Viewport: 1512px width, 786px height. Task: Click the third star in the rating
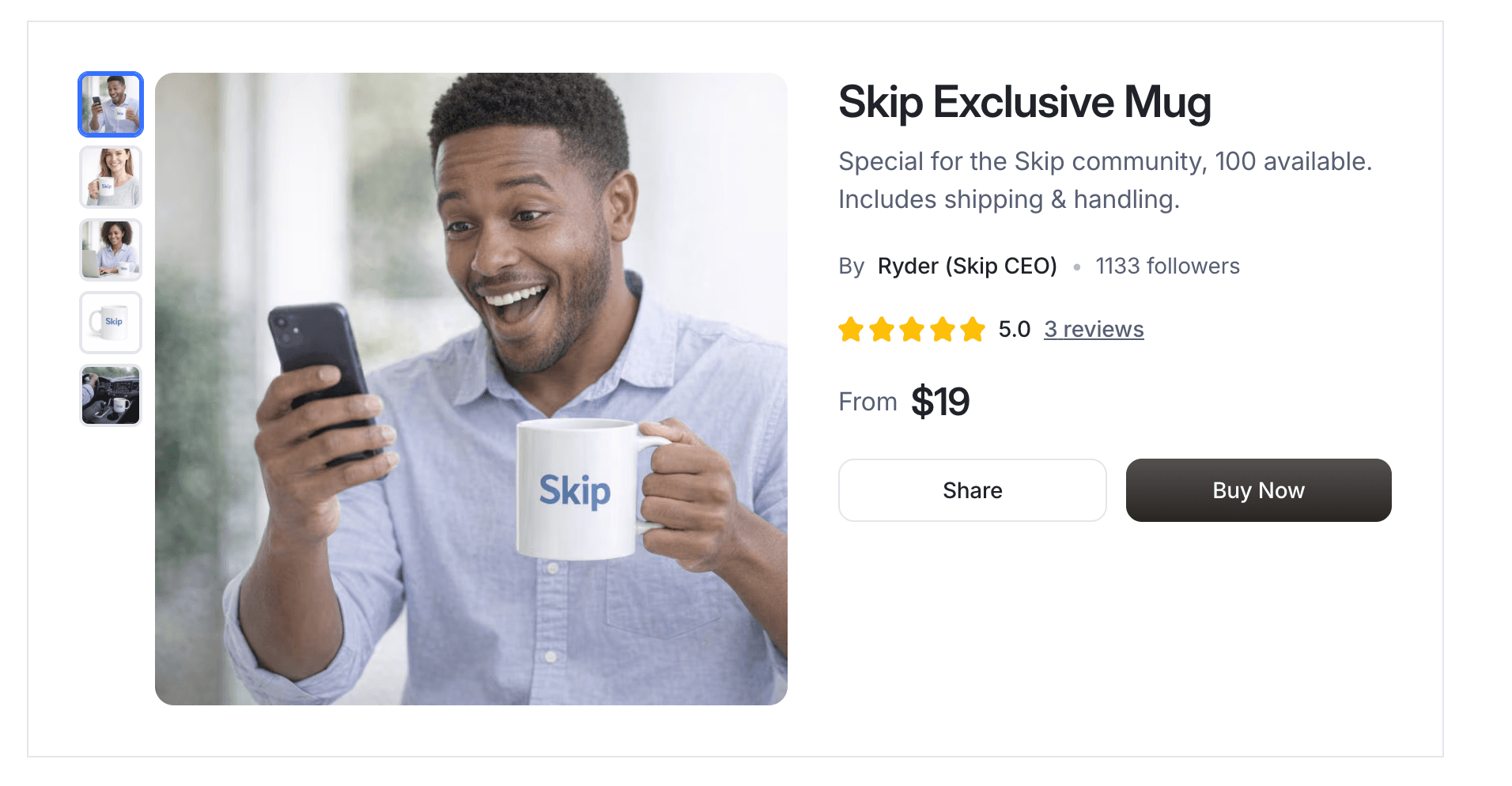(912, 330)
